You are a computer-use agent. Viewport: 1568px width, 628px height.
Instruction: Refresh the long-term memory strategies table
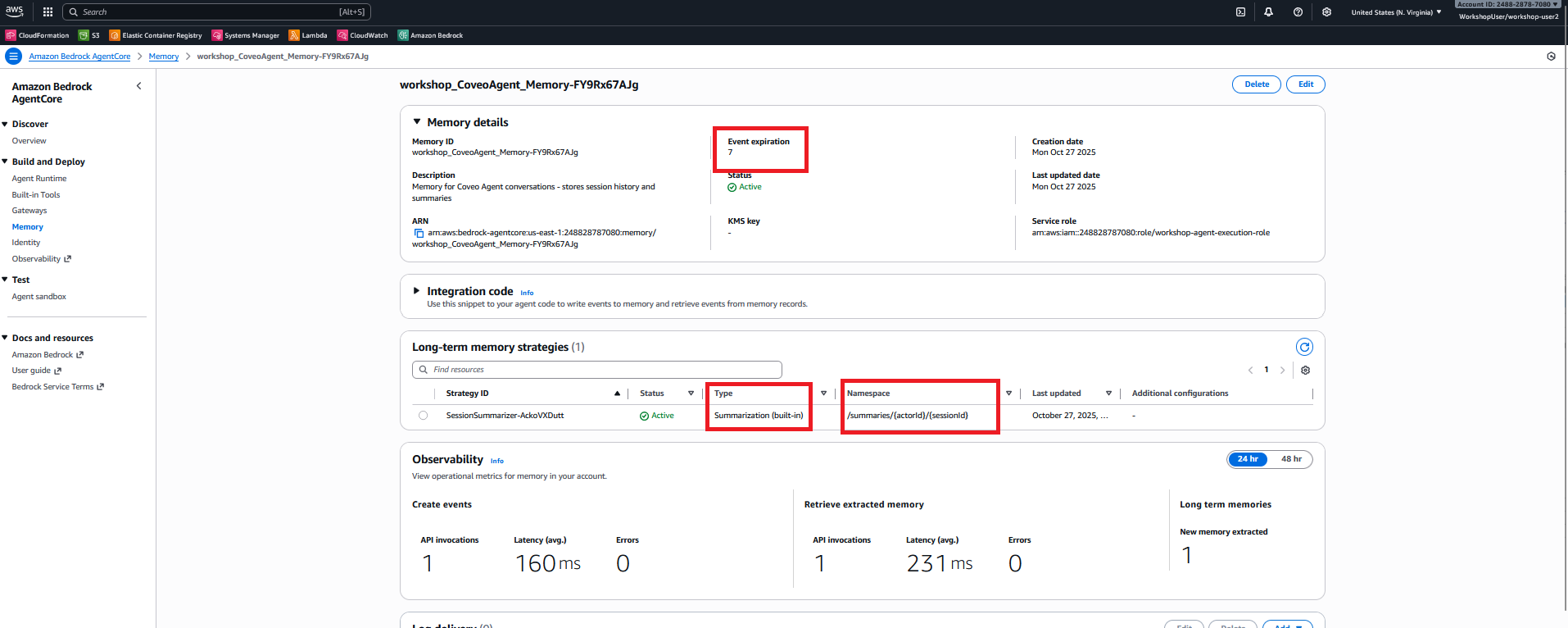point(1304,347)
